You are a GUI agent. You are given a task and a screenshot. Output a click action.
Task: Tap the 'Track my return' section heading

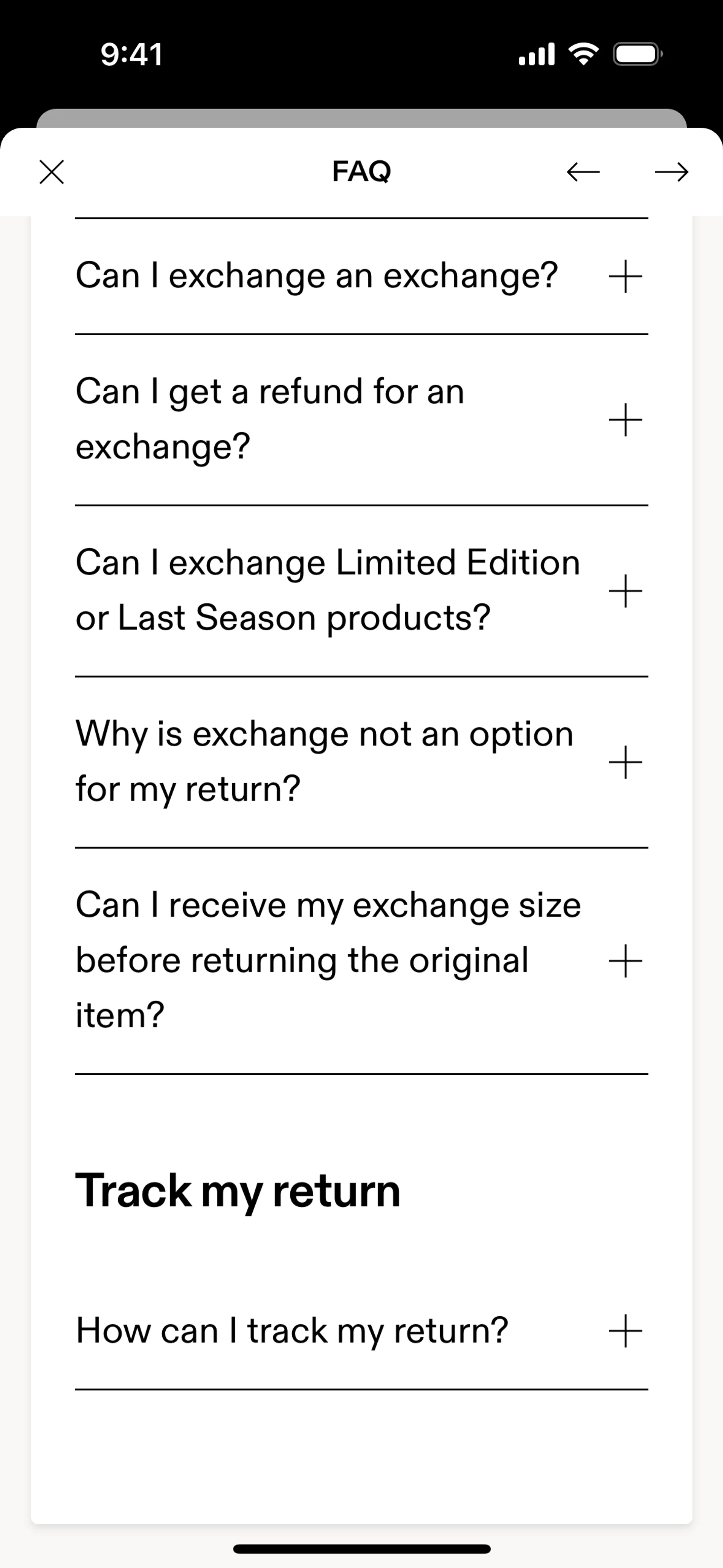[238, 1191]
